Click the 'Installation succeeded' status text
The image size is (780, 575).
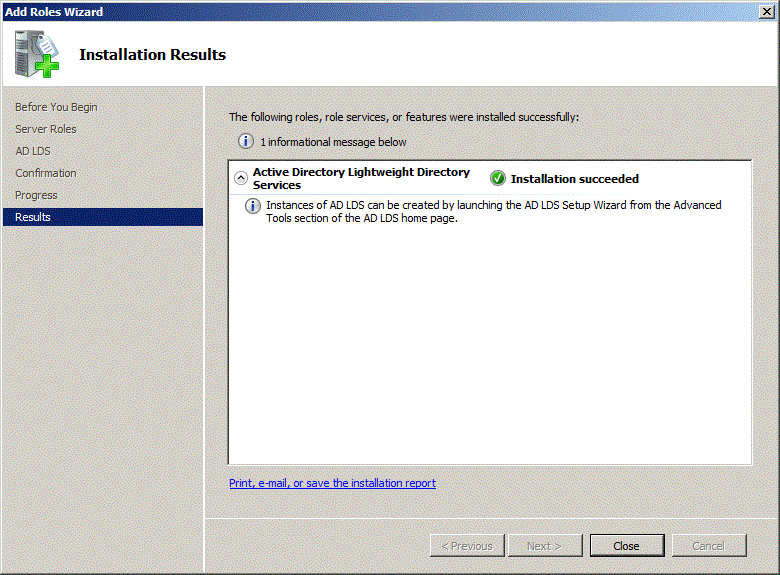click(575, 179)
